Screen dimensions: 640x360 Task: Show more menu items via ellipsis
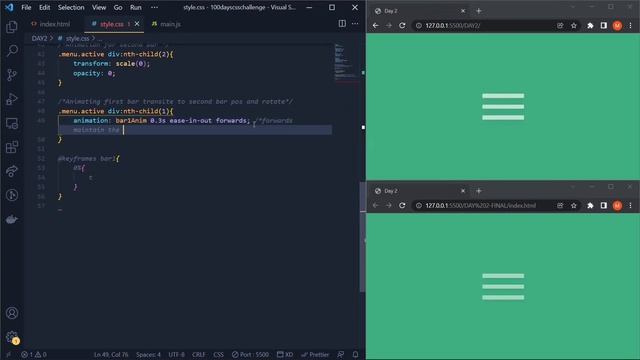click(x=154, y=7)
